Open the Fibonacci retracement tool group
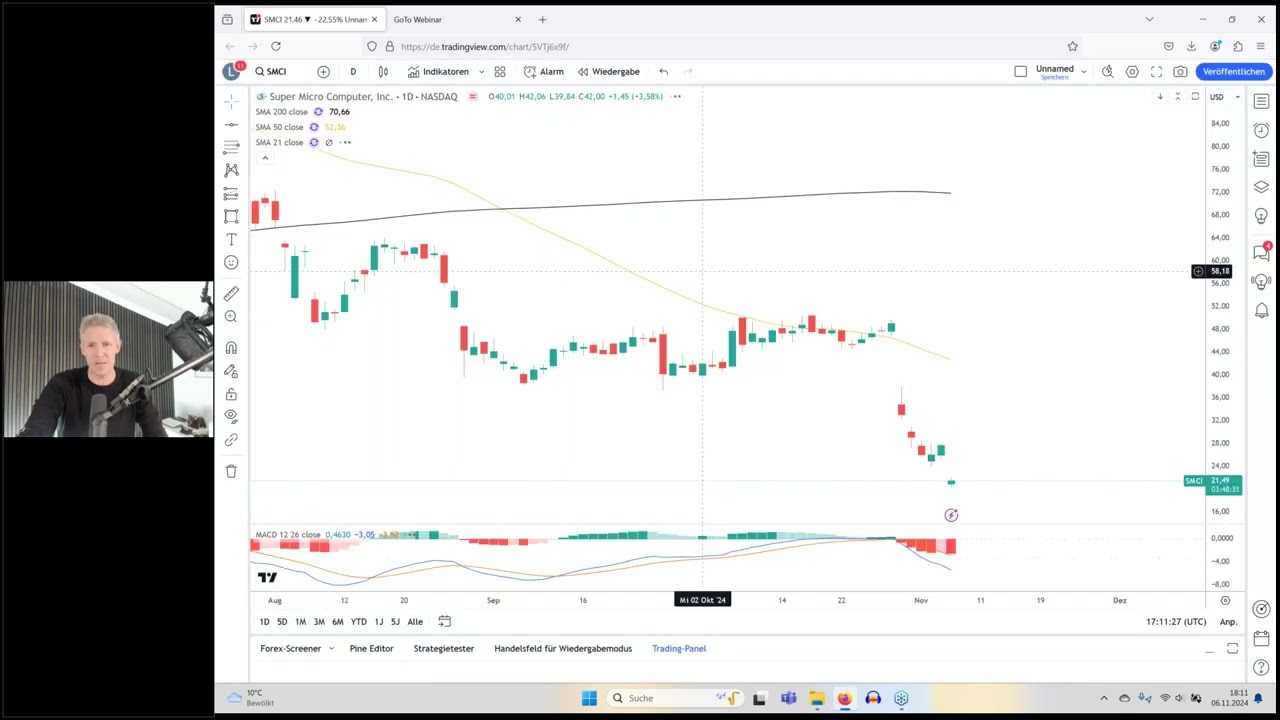Screen dimensions: 1280x720 click(231, 147)
